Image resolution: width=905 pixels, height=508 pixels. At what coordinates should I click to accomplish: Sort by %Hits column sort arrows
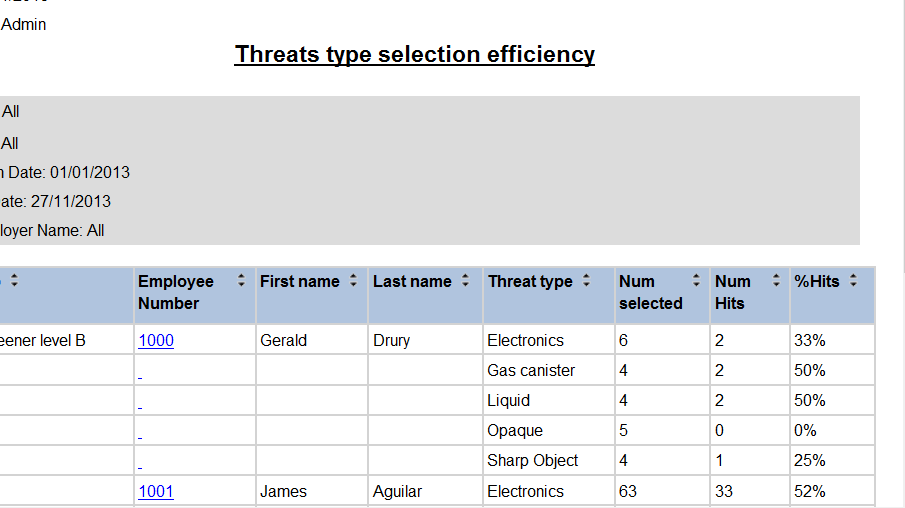(853, 282)
